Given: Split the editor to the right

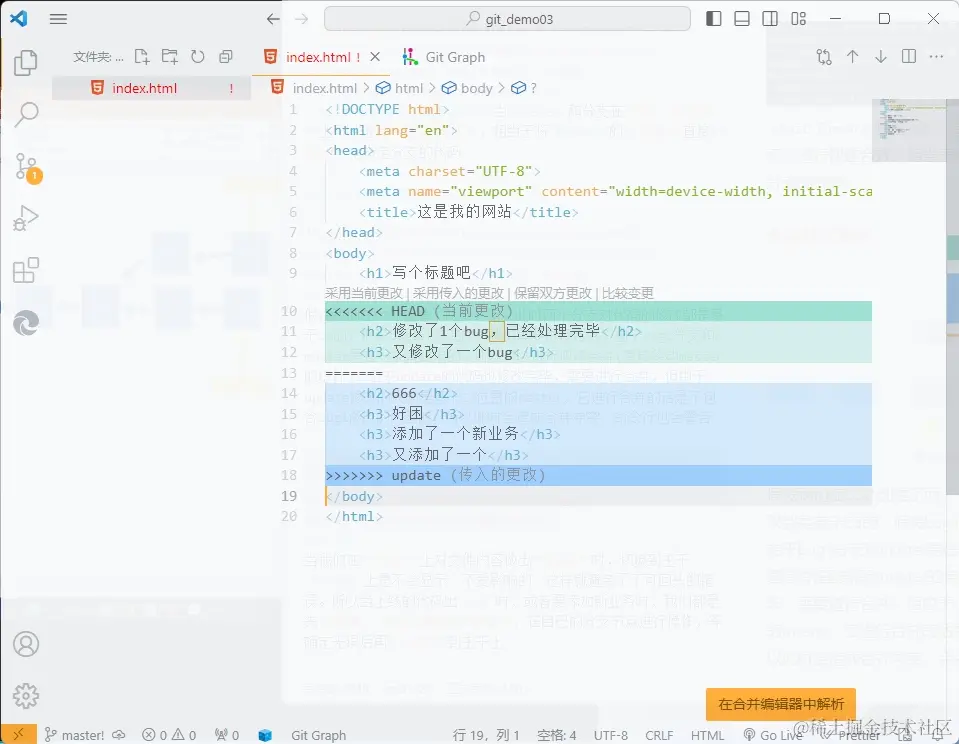Looking at the screenshot, I should tap(909, 57).
